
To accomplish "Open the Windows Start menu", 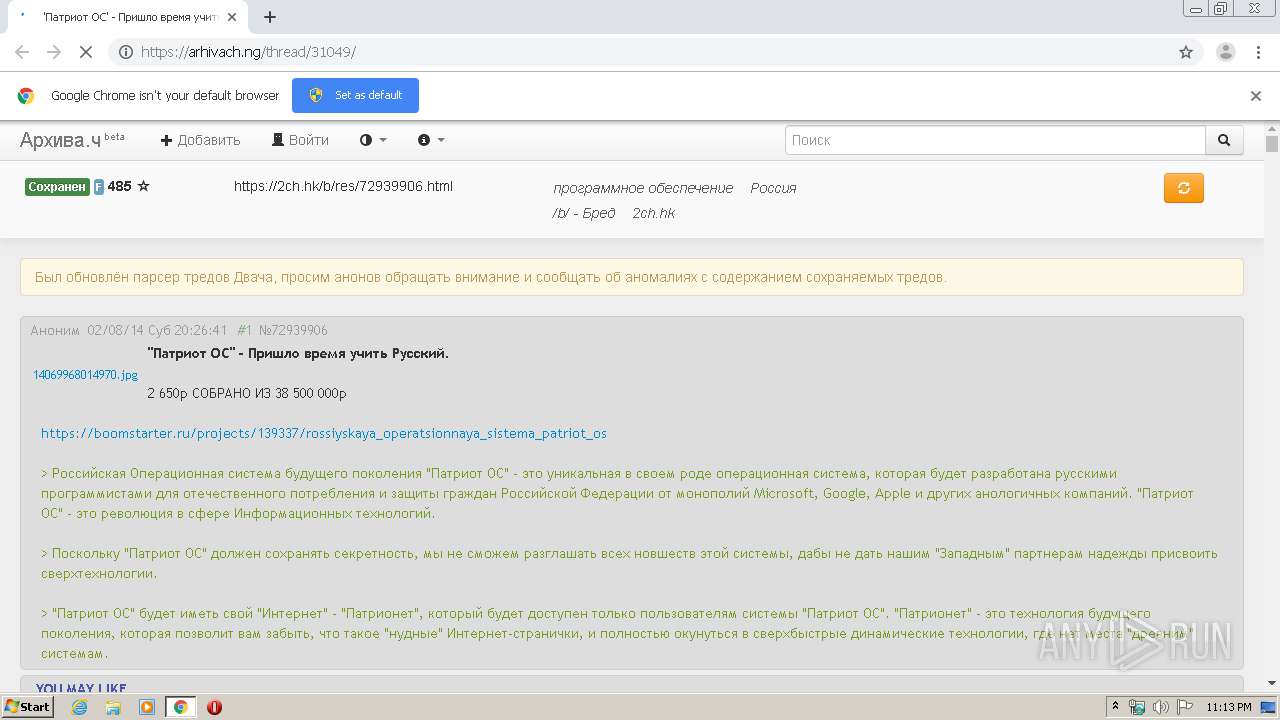I will [27, 707].
